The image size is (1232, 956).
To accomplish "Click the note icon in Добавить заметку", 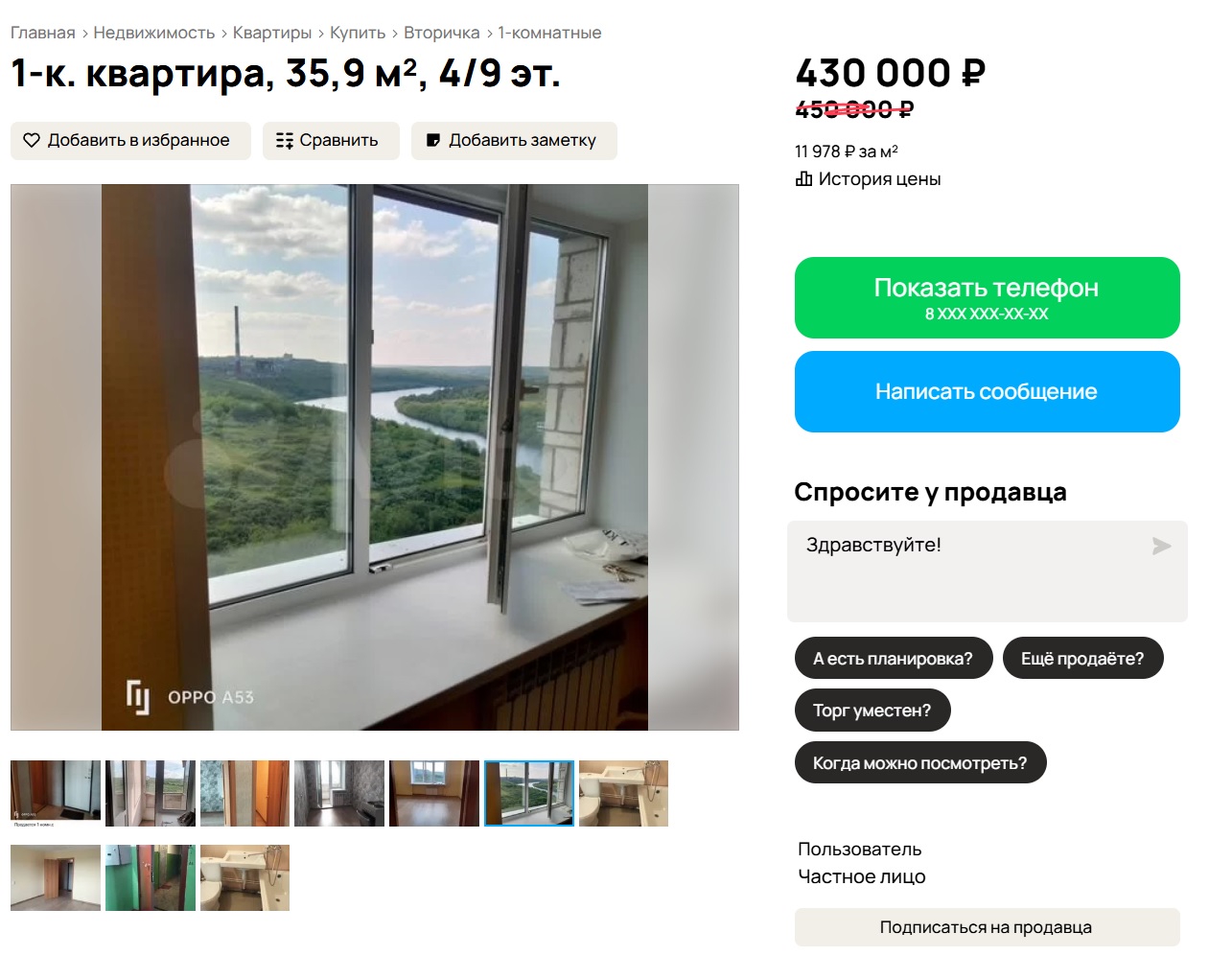I will coord(433,140).
